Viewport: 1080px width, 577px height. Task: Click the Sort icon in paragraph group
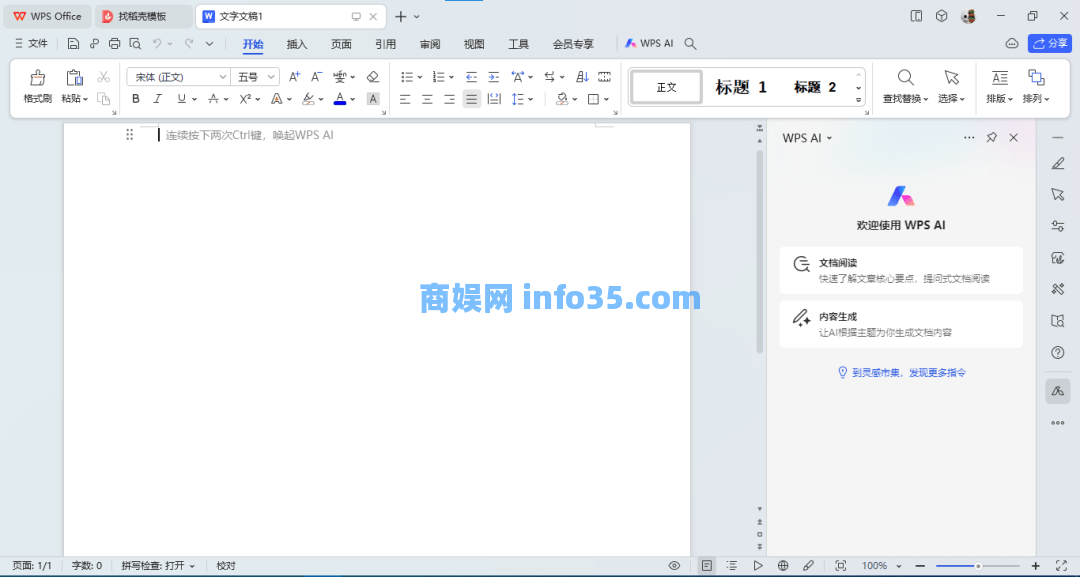point(582,76)
